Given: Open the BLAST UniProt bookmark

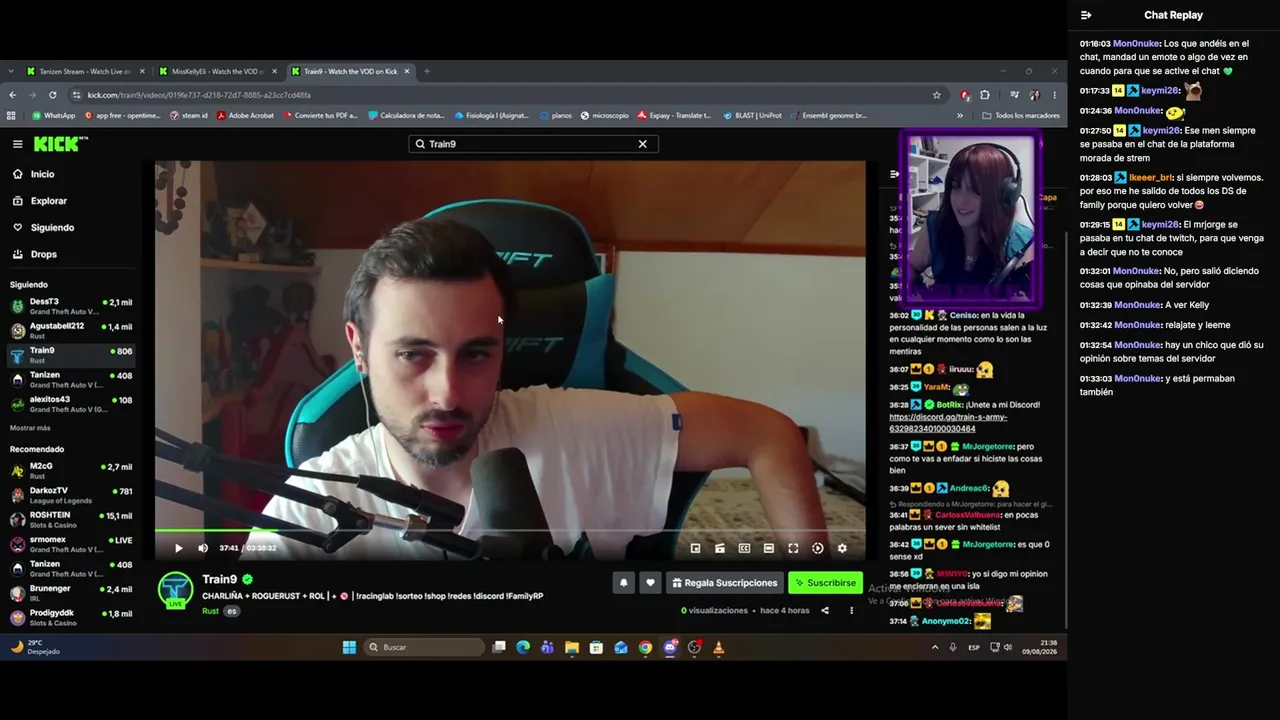Looking at the screenshot, I should [x=752, y=116].
